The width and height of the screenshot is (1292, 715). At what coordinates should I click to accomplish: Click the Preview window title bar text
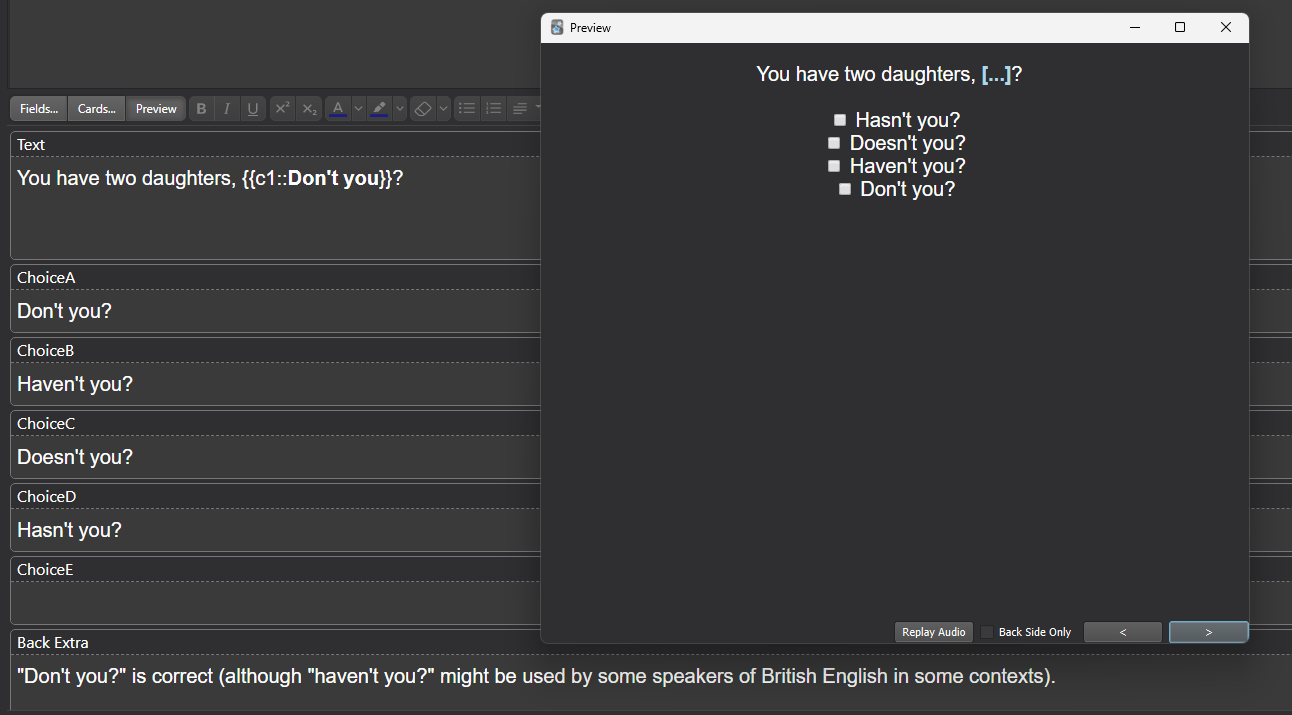[590, 28]
